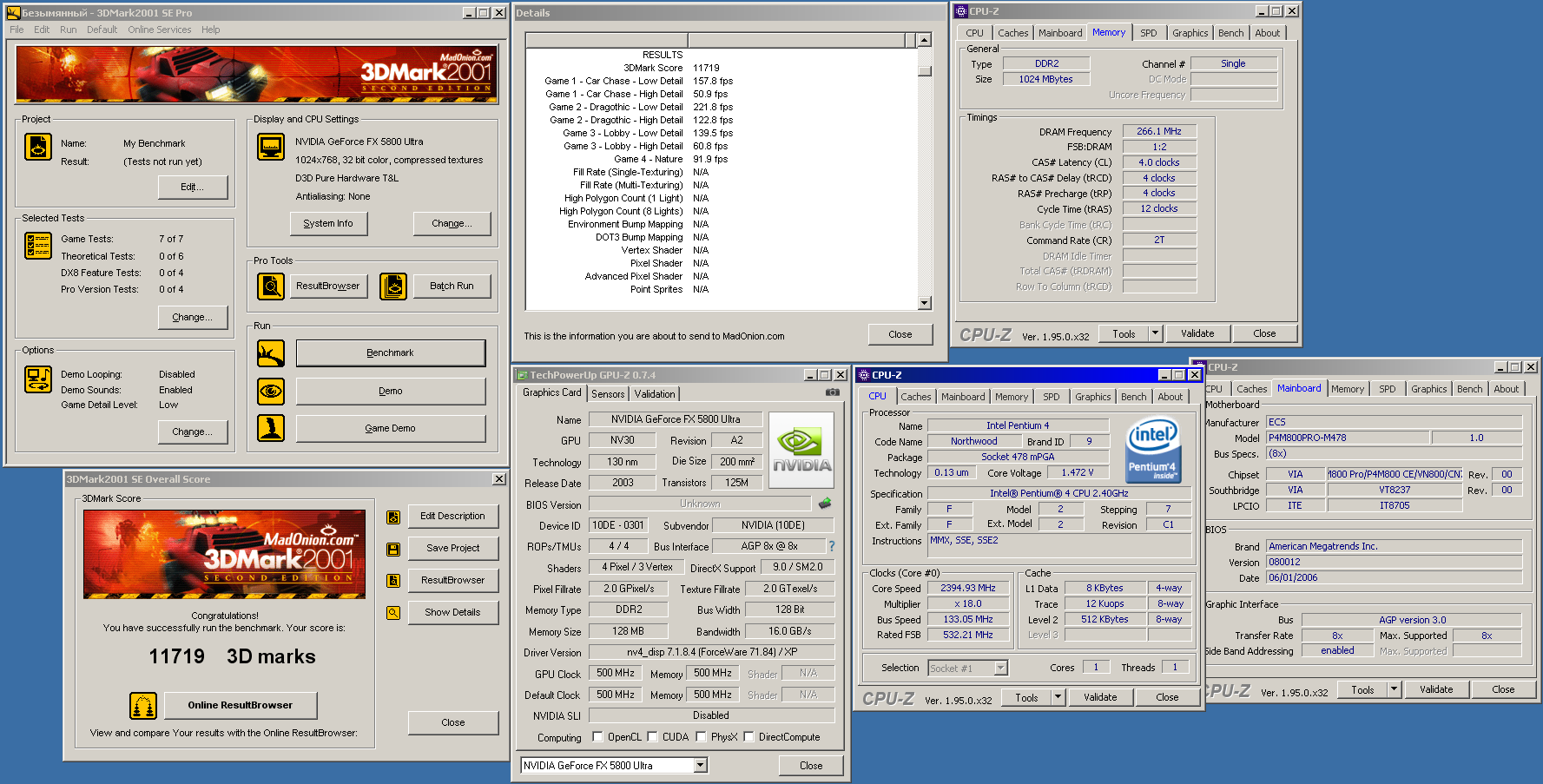Click the mainboard model 'P4M800PRO-M478'
This screenshot has width=1543, height=784.
(x=1348, y=438)
